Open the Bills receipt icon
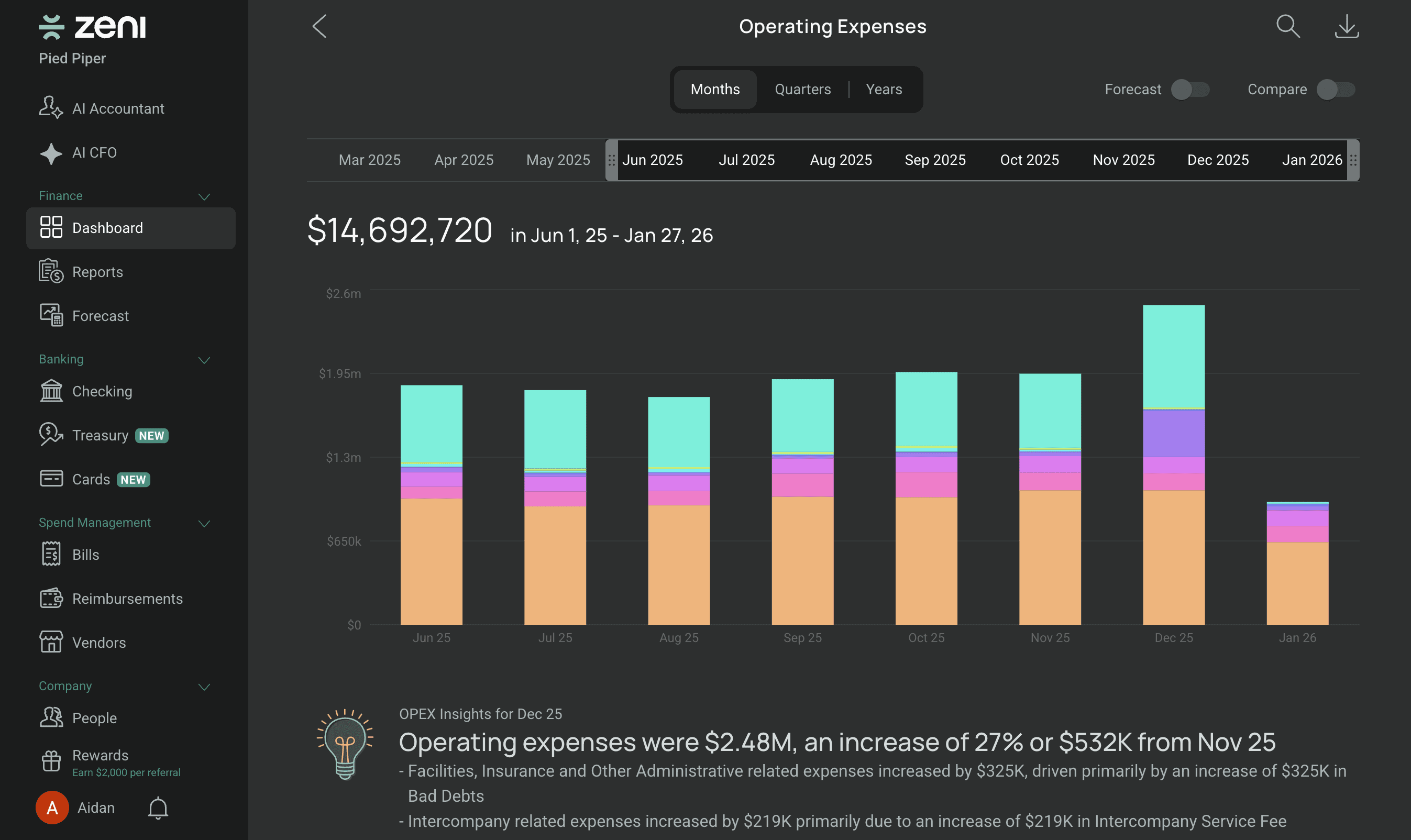The width and height of the screenshot is (1411, 840). (x=51, y=554)
